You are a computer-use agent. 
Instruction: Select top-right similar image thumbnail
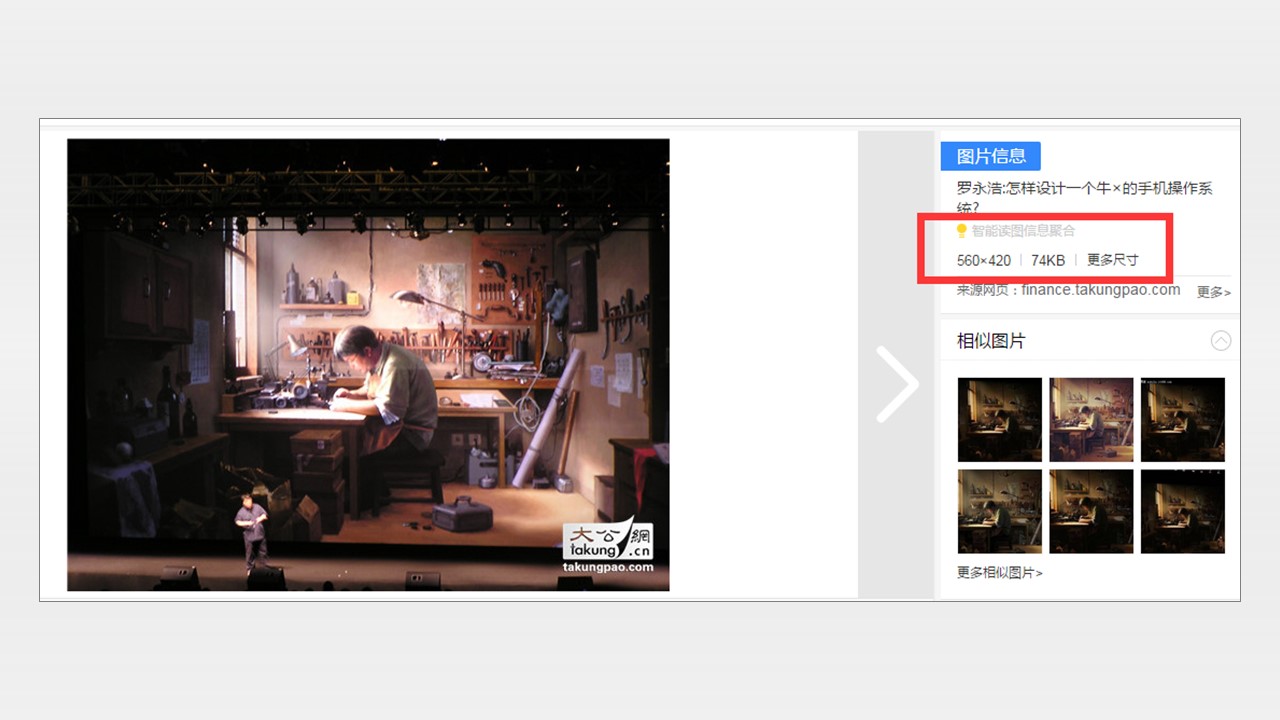click(1183, 419)
